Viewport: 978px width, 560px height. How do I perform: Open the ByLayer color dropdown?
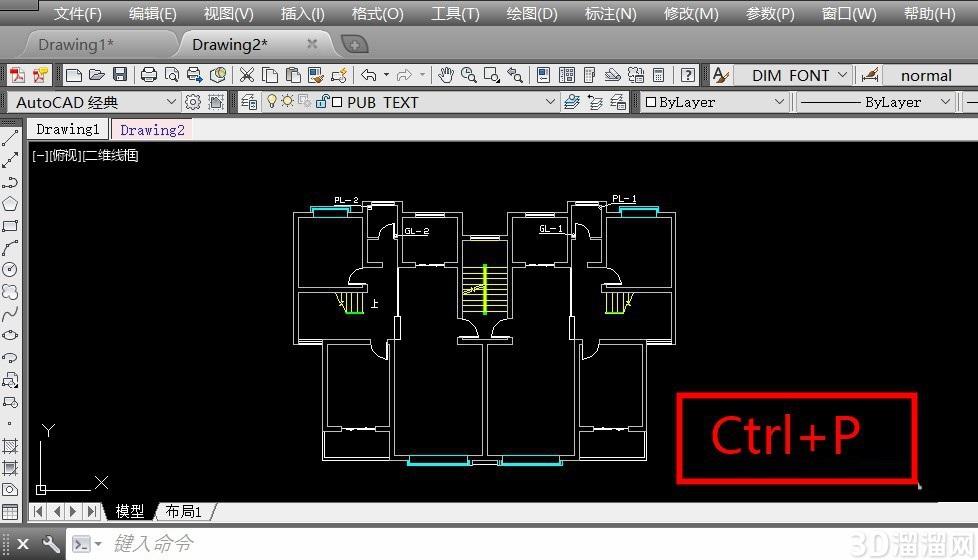[714, 102]
